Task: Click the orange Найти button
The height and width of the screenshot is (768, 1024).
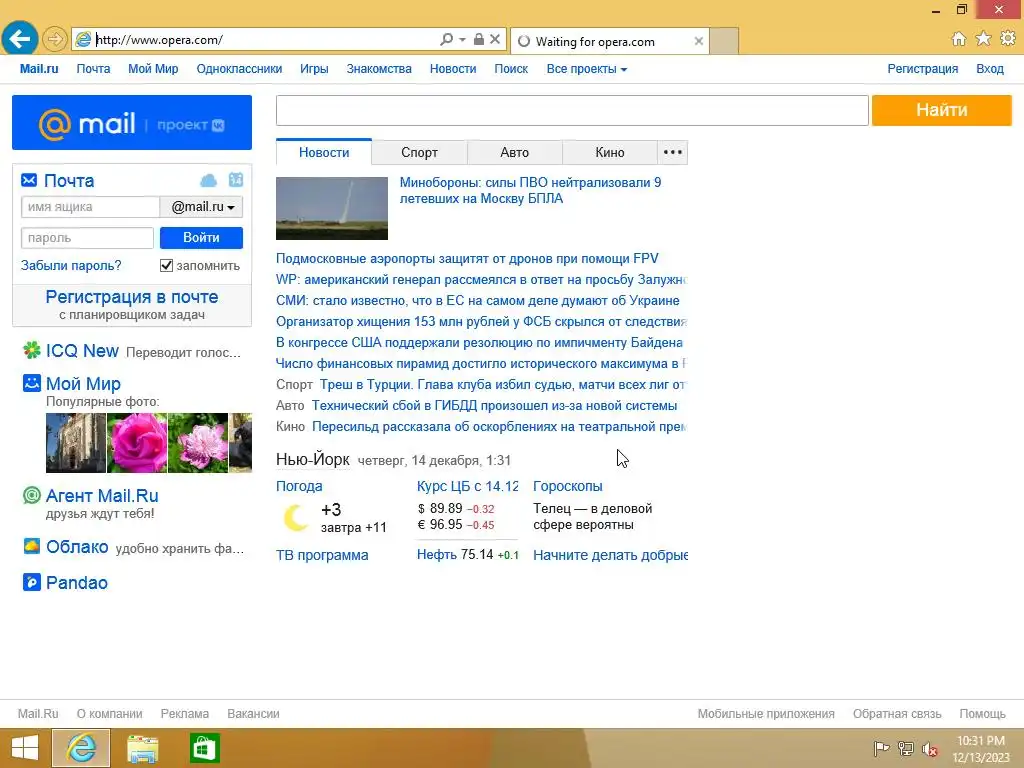Action: click(941, 110)
